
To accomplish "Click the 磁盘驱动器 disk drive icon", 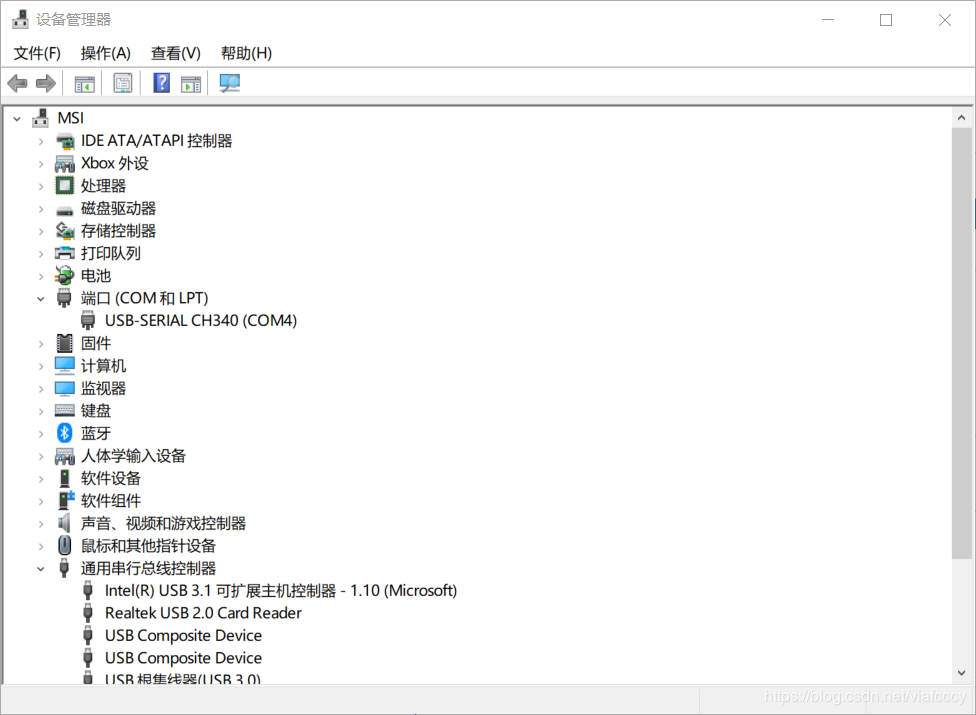I will (65, 209).
